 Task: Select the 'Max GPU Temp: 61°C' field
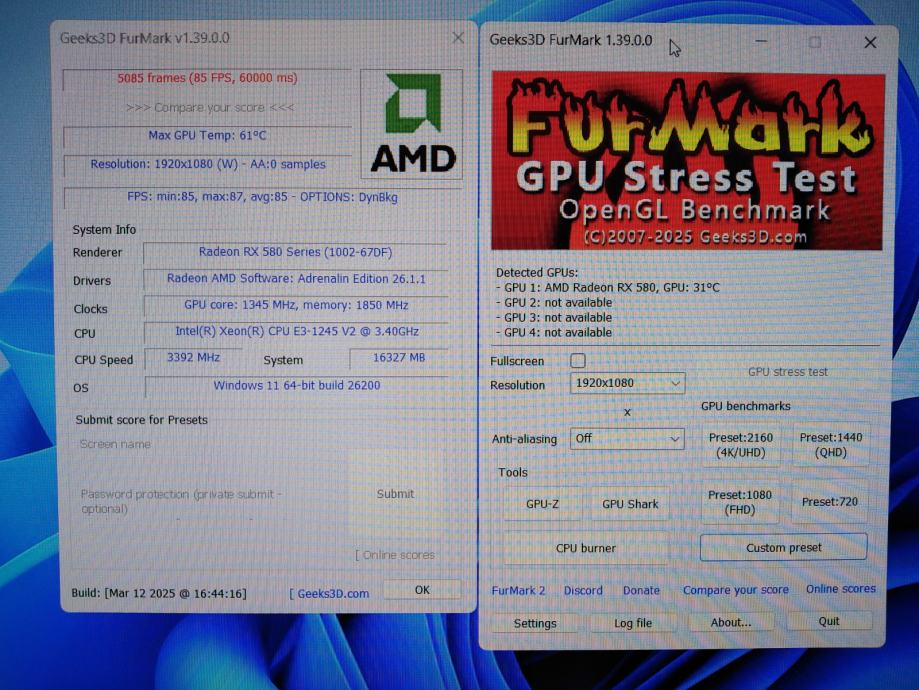click(207, 135)
